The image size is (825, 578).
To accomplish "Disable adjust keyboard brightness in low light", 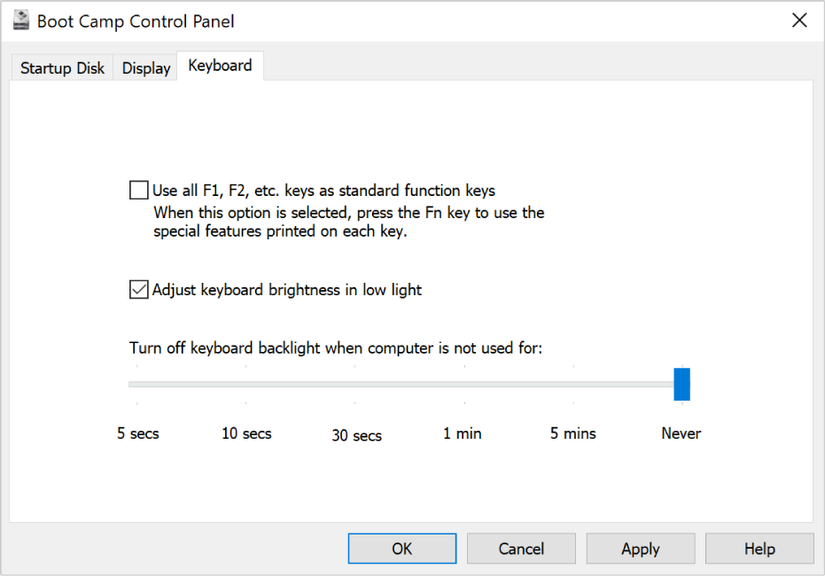I will click(x=138, y=289).
